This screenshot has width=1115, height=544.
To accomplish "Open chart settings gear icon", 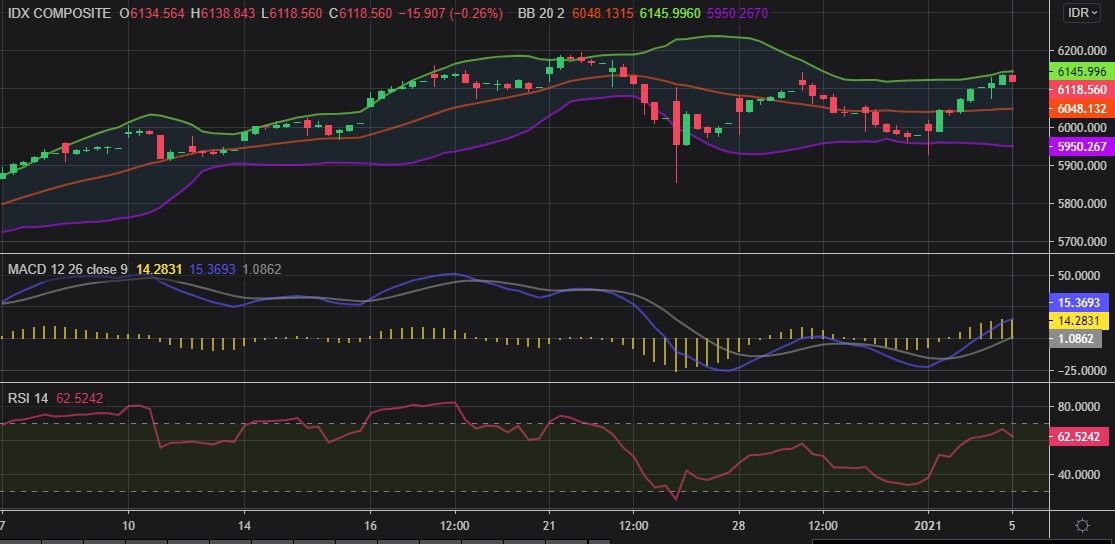I will pos(1082,526).
